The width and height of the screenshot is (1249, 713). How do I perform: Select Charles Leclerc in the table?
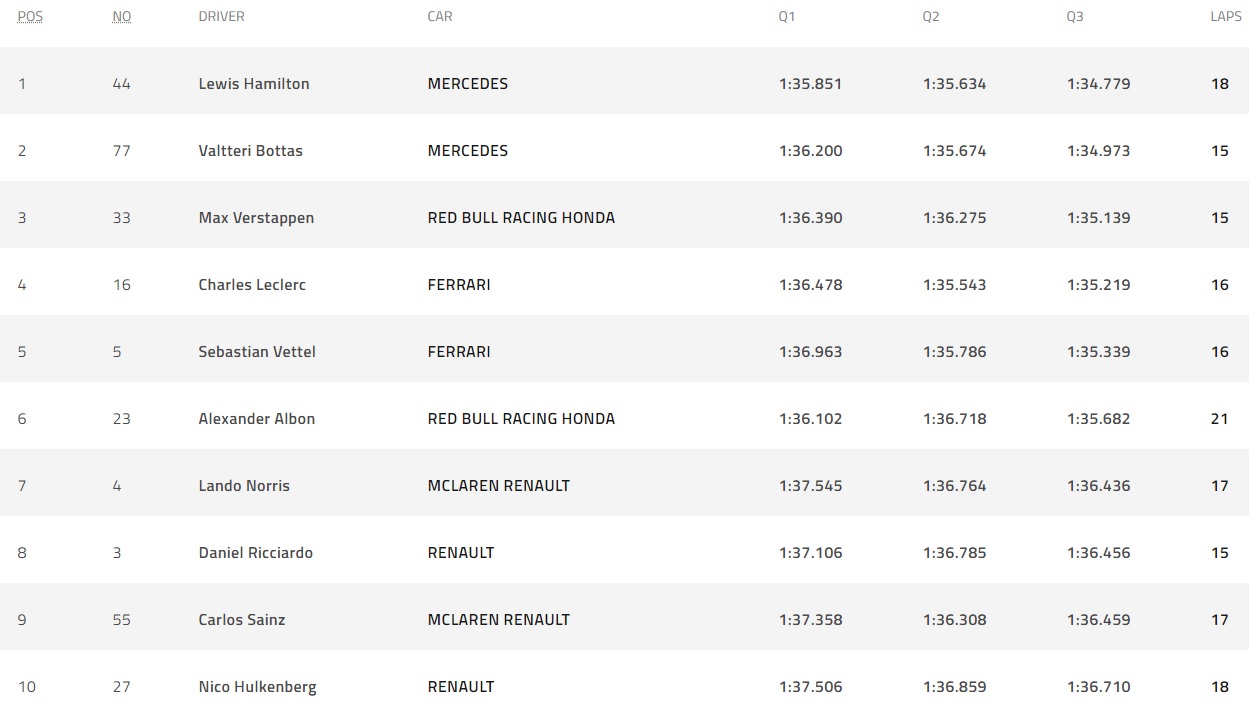[x=252, y=285]
